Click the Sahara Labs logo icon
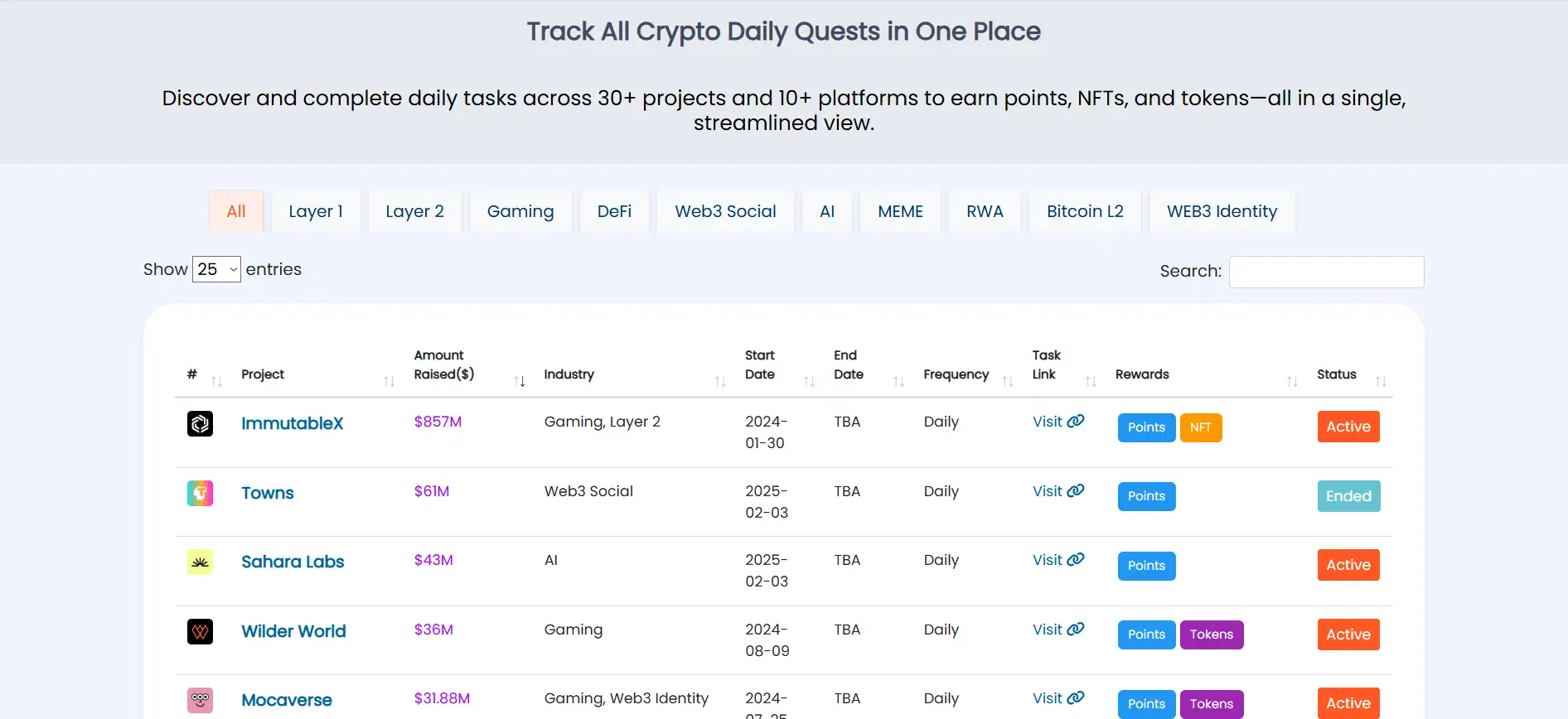Image resolution: width=1568 pixels, height=719 pixels. 200,562
